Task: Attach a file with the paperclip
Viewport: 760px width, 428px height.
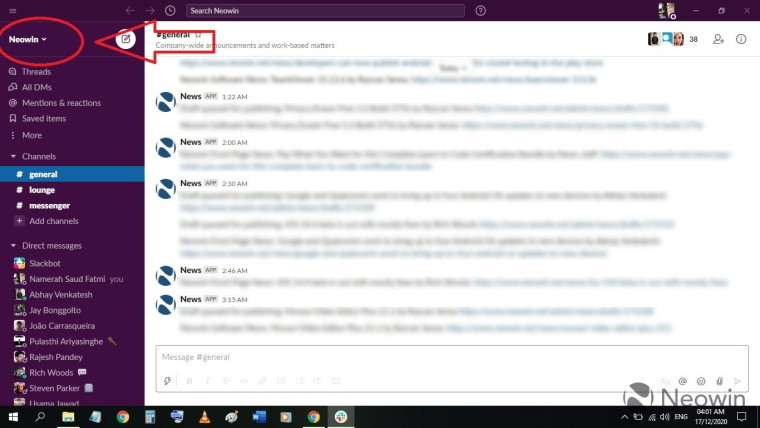Action: (x=719, y=381)
